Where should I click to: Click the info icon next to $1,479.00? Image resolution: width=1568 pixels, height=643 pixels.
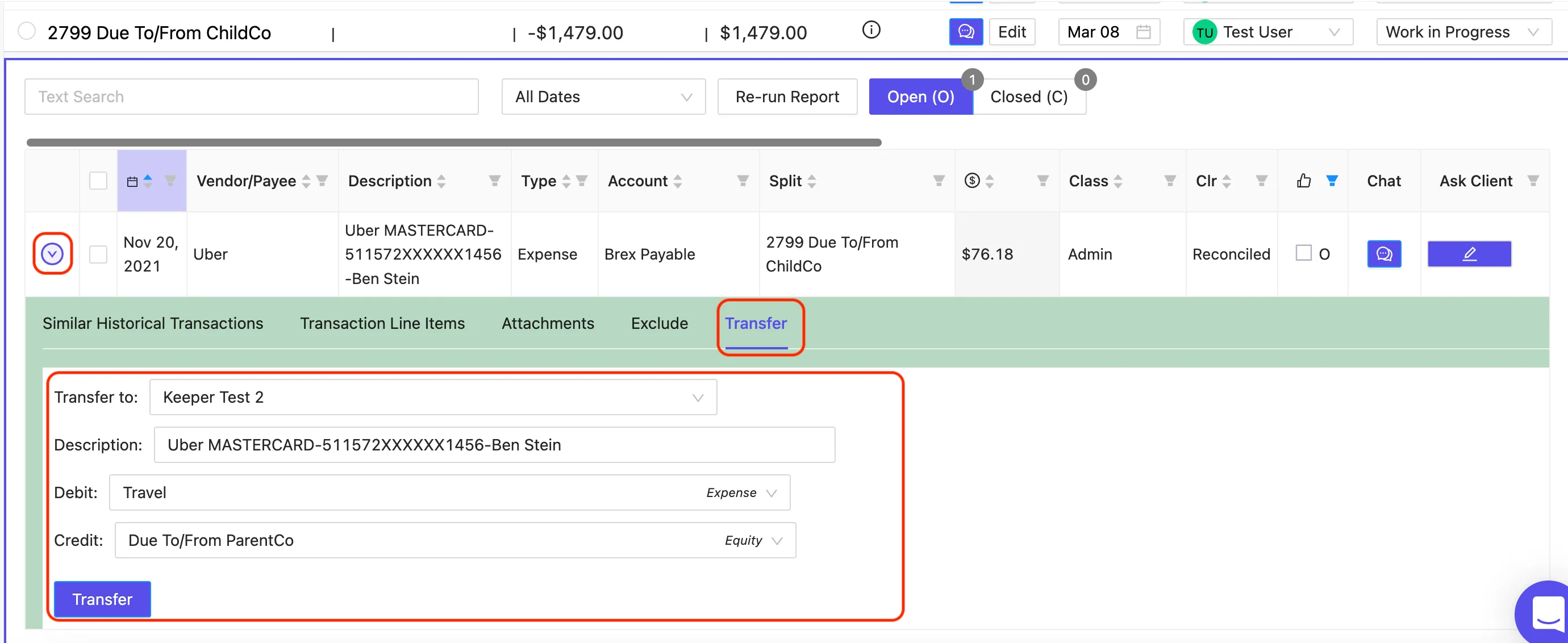[871, 30]
